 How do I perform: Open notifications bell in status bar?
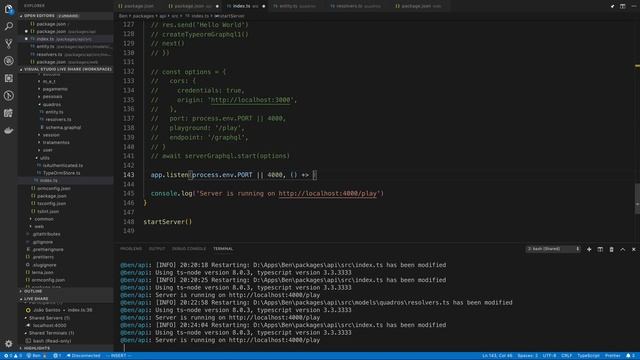coord(631,356)
